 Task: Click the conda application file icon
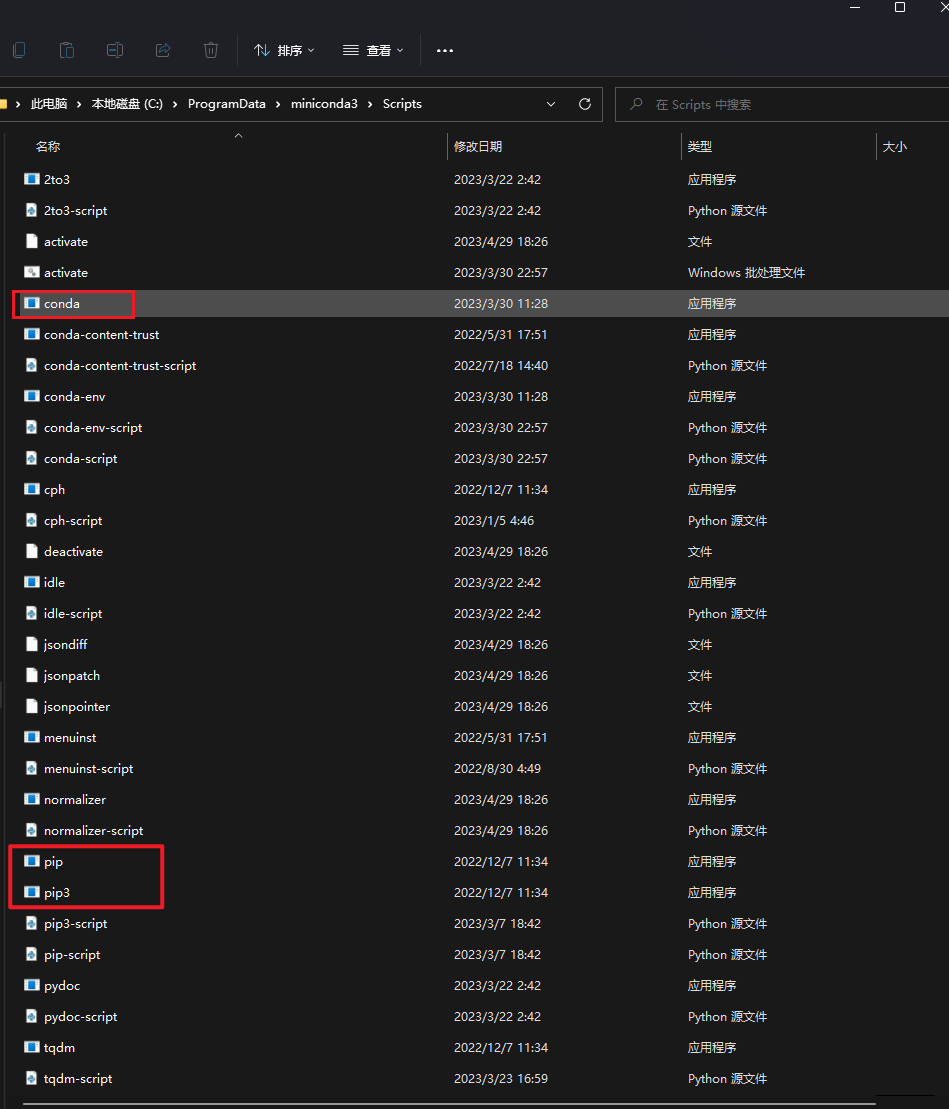coord(31,303)
